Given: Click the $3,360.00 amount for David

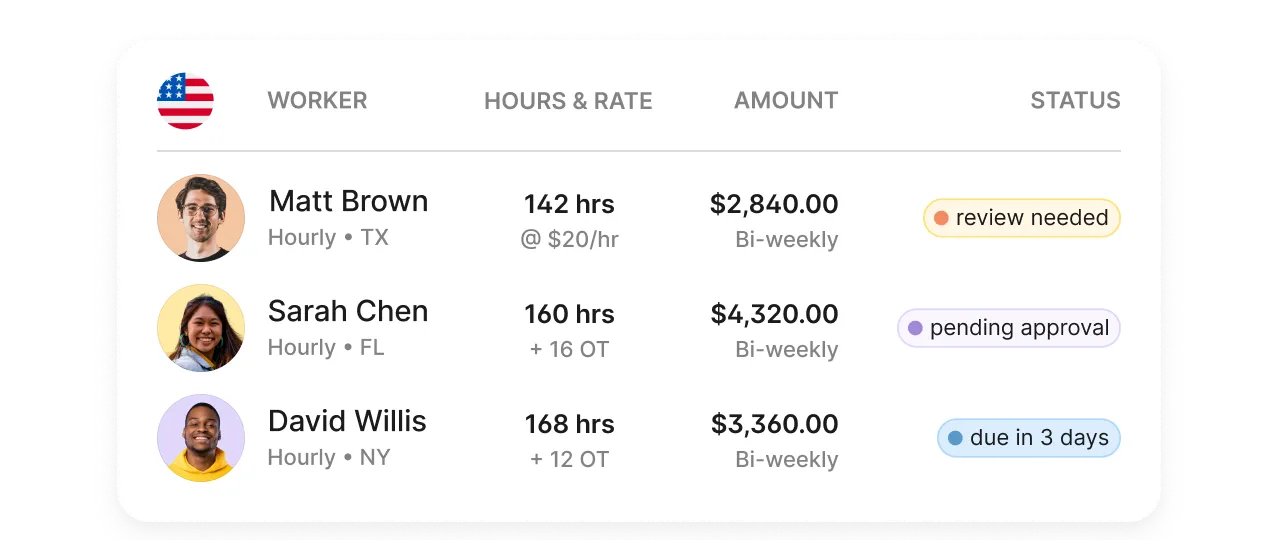Looking at the screenshot, I should [x=774, y=424].
